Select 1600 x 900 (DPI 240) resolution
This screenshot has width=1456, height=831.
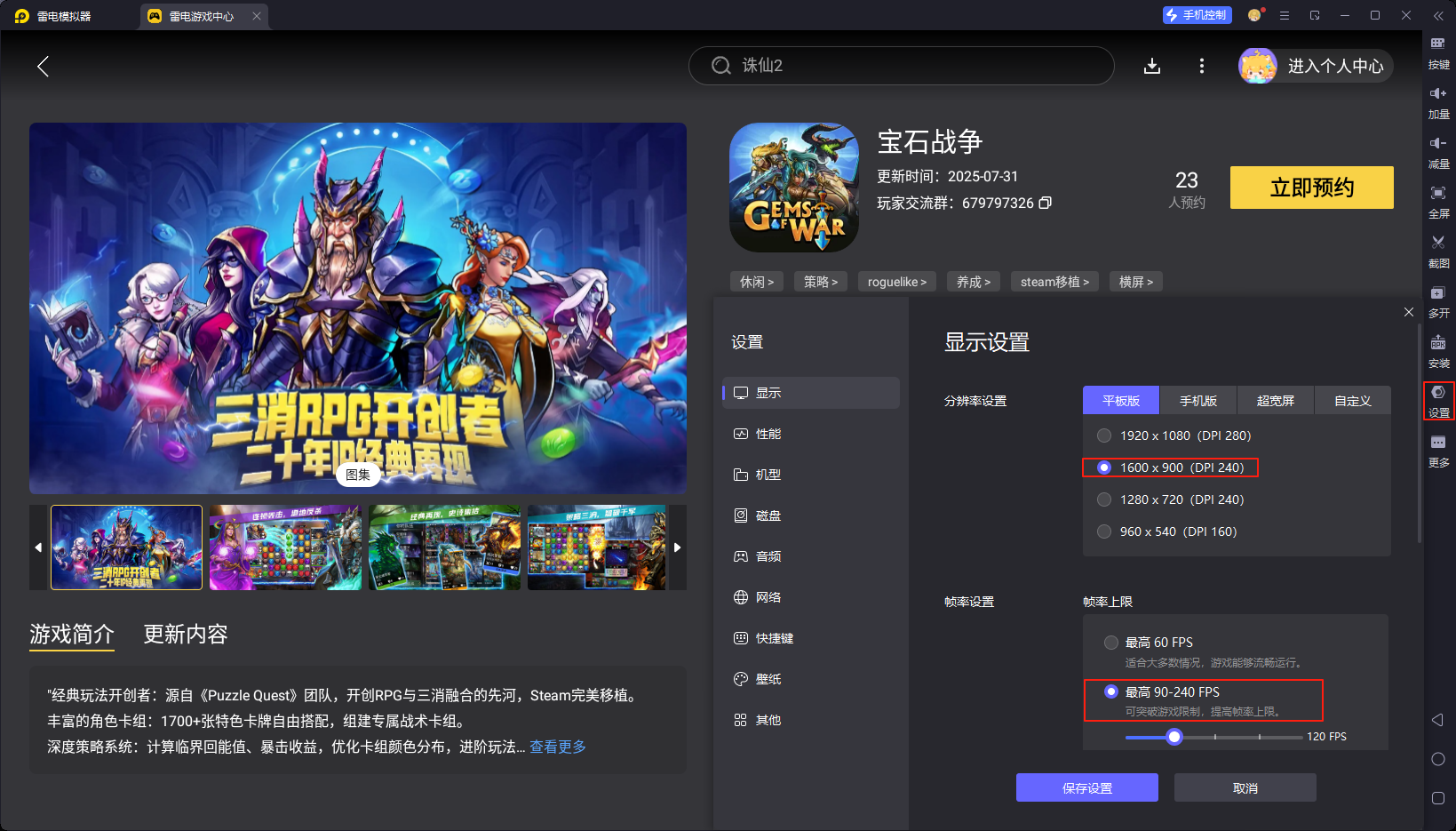click(1171, 467)
